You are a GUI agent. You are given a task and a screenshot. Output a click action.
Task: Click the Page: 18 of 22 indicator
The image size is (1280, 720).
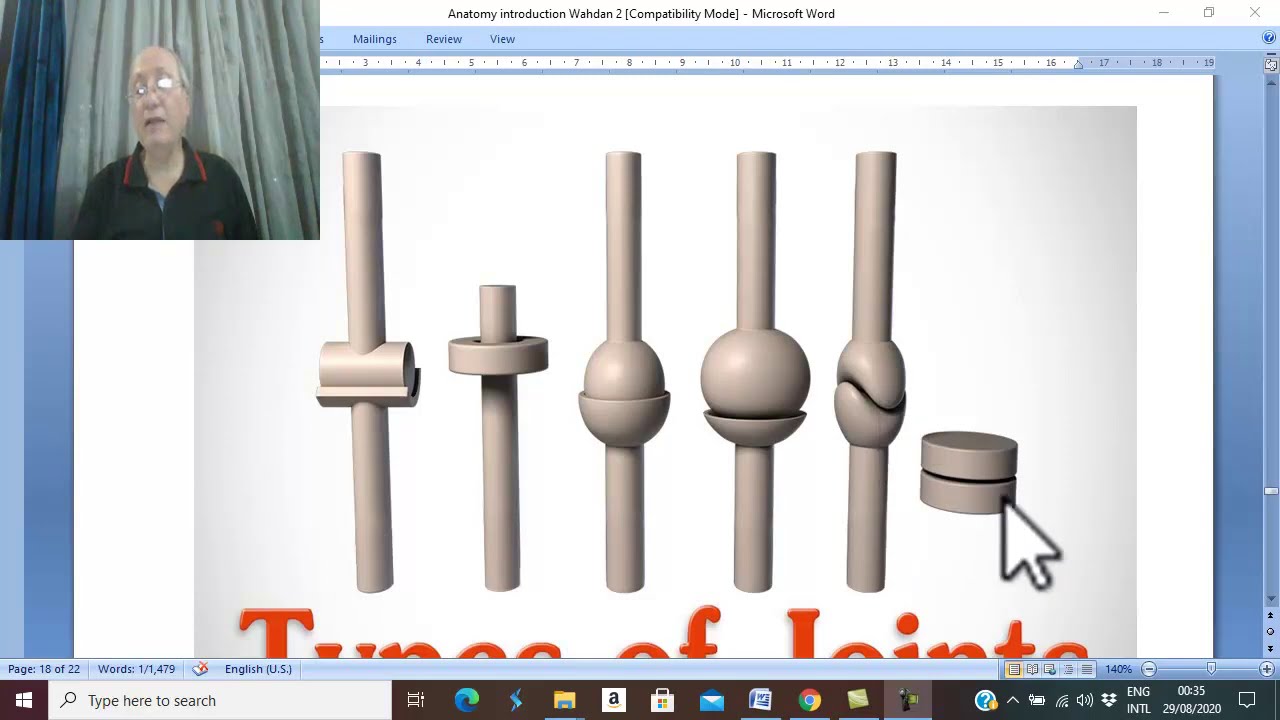click(x=44, y=669)
